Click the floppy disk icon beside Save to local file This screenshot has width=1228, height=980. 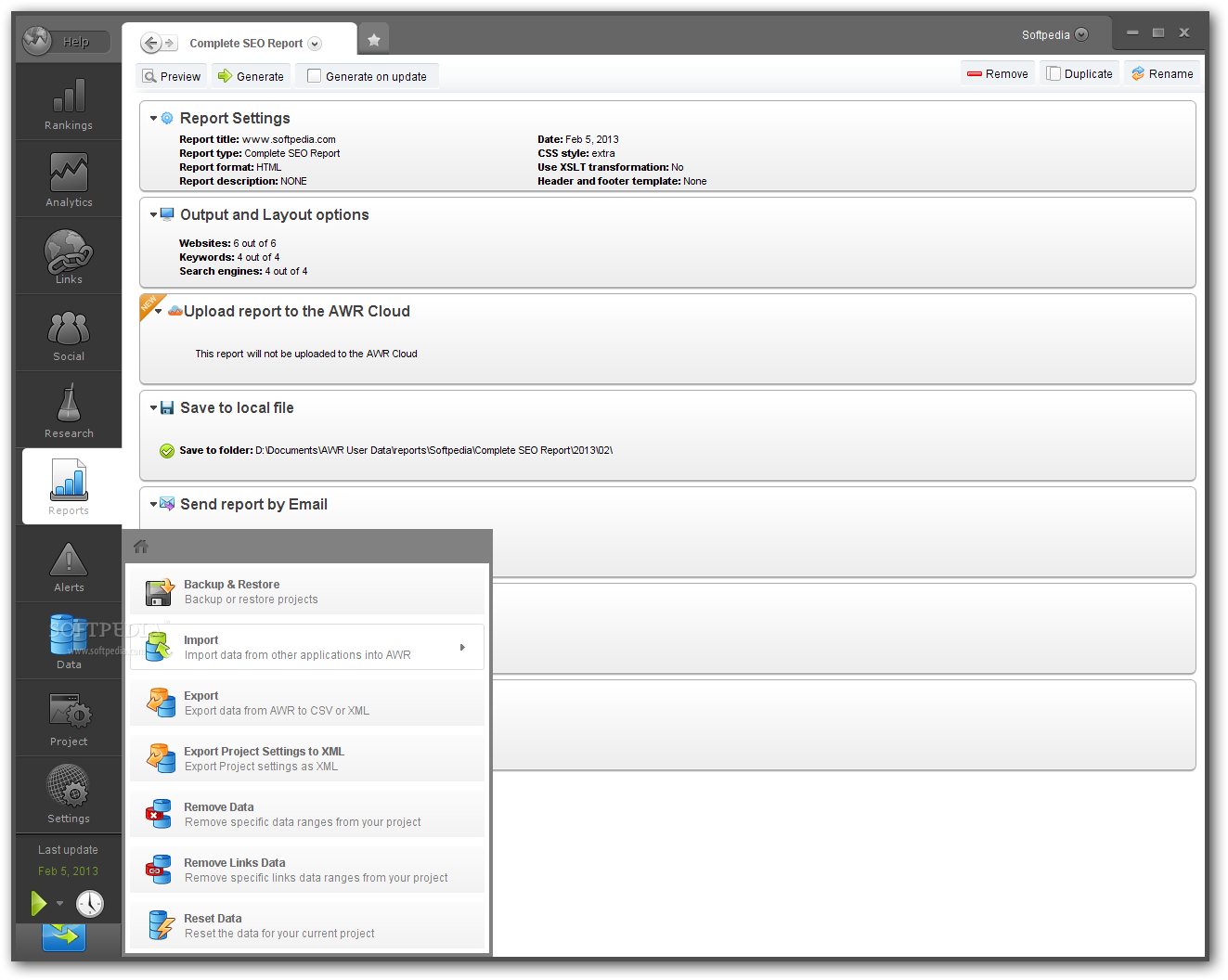click(167, 407)
